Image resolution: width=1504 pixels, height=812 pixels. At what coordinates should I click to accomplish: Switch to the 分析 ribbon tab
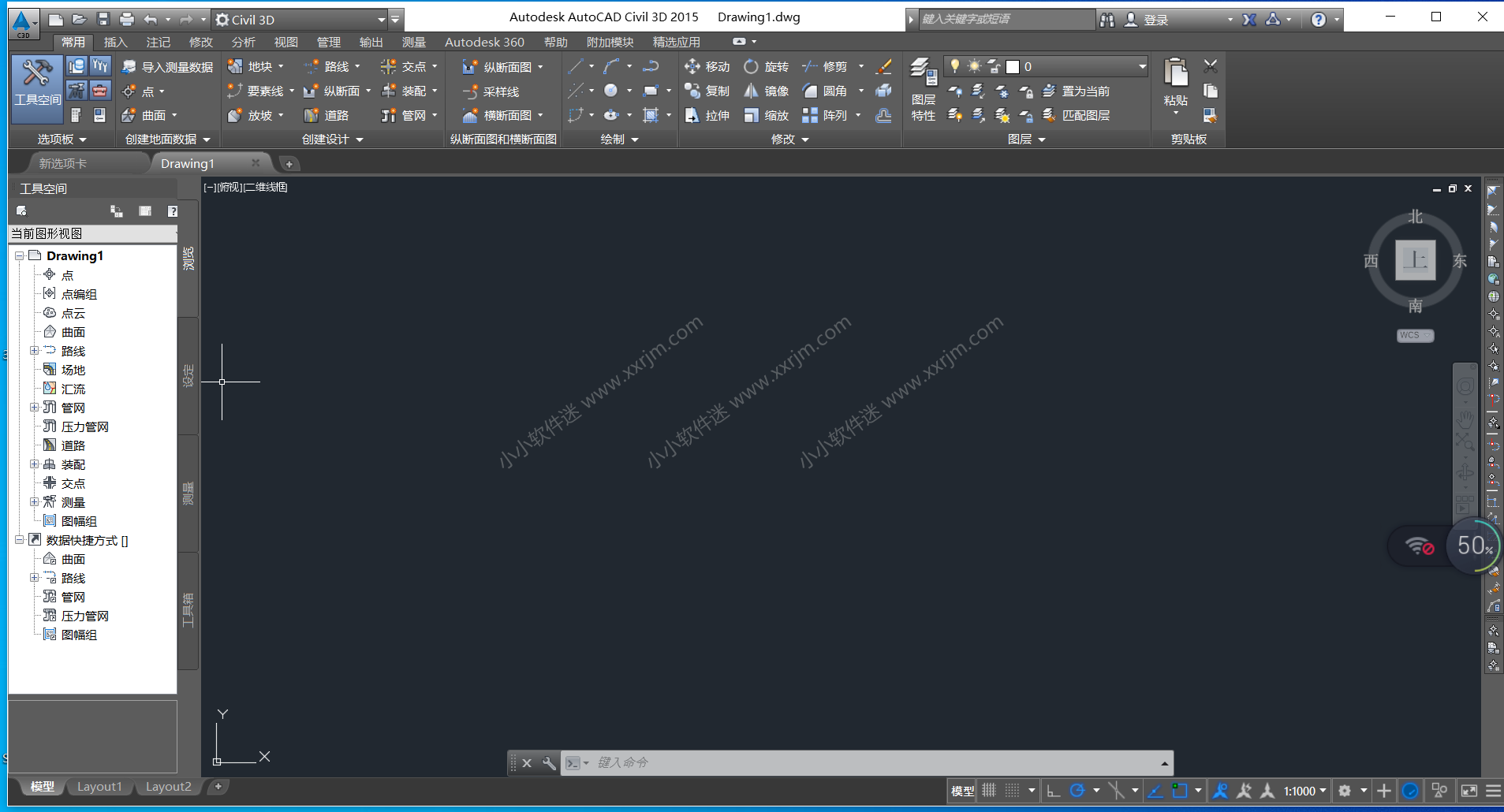243,42
